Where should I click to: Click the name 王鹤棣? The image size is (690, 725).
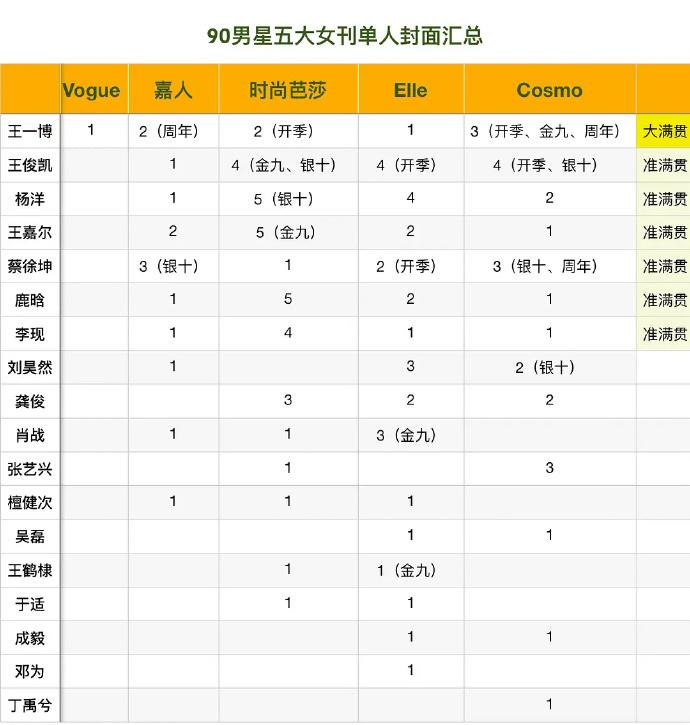(x=30, y=571)
